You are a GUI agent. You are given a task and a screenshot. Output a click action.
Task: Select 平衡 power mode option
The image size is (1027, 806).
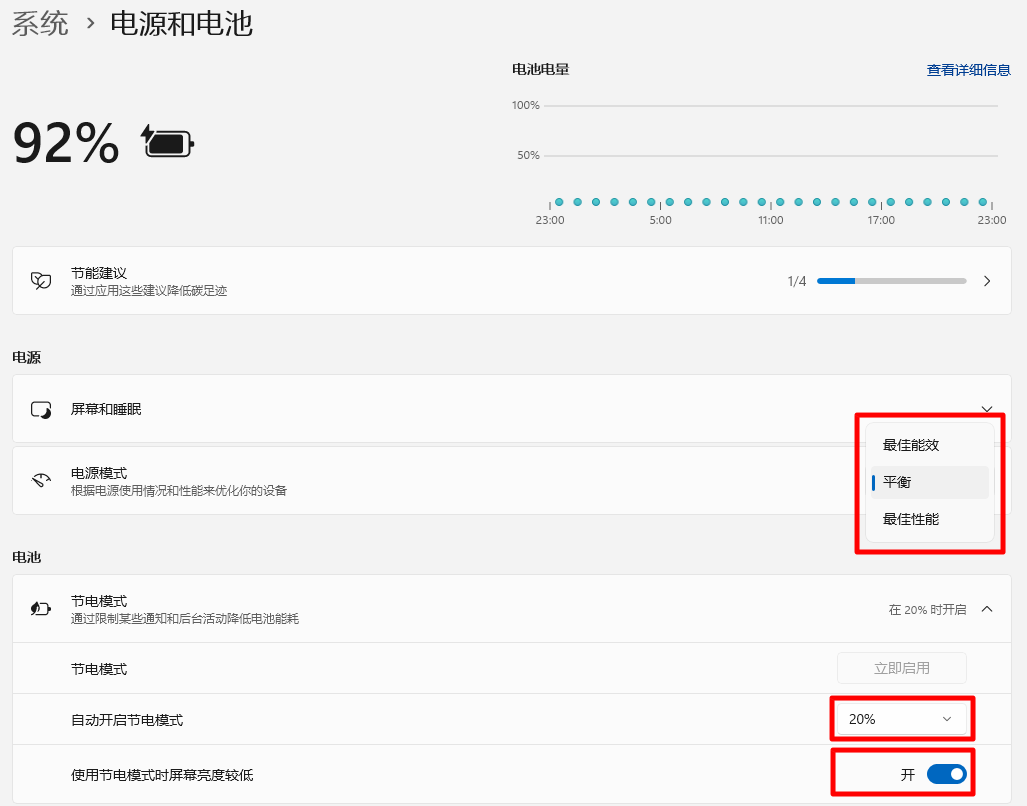point(929,482)
